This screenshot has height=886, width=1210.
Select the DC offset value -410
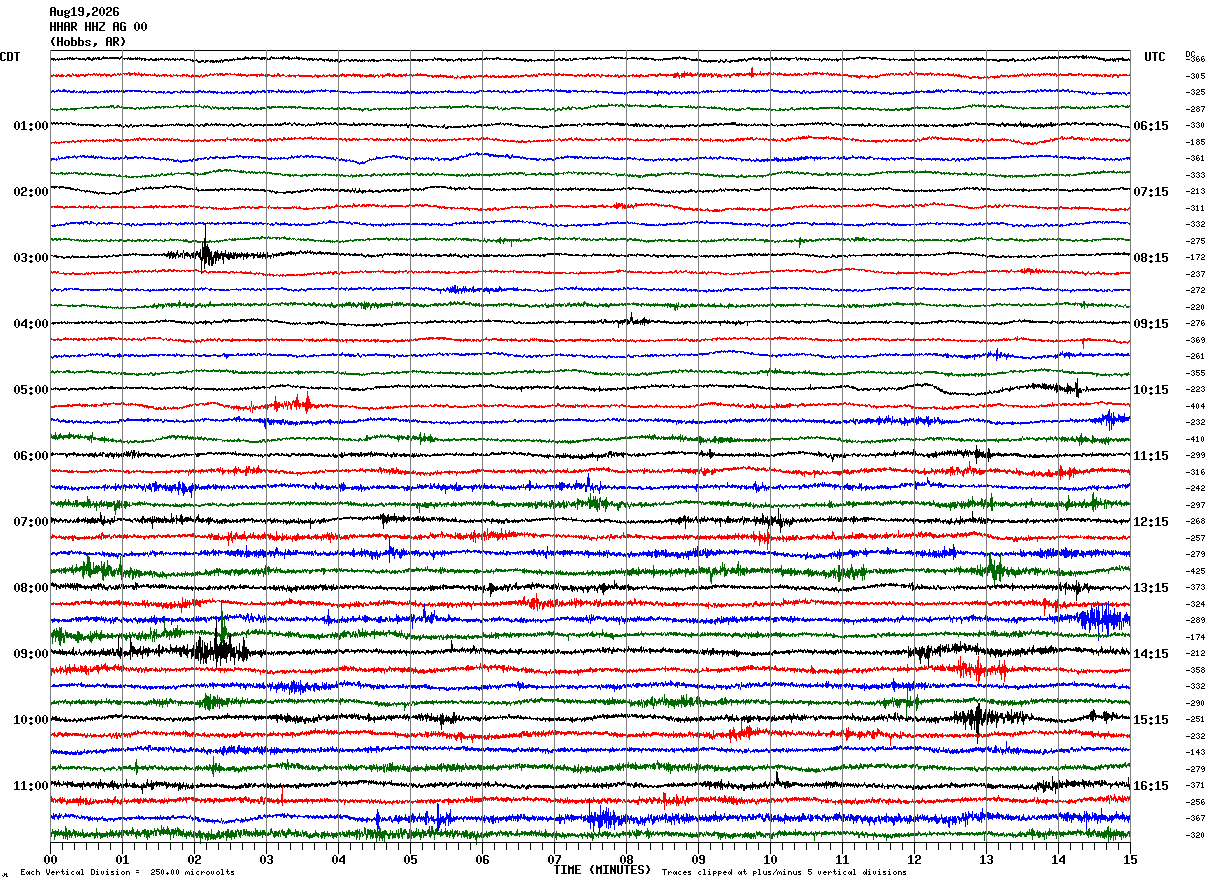click(x=1195, y=439)
